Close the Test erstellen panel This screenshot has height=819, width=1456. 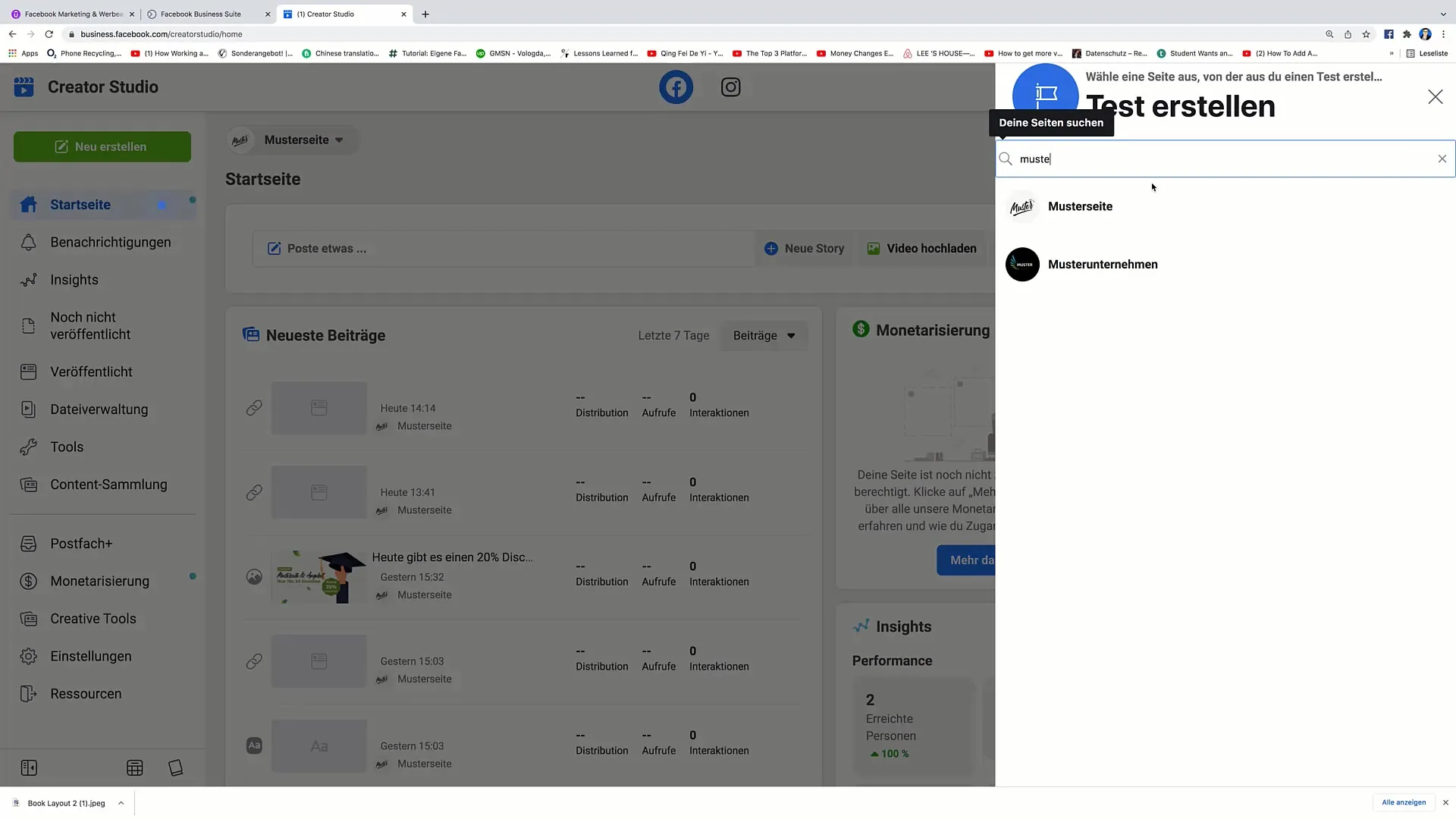tap(1435, 96)
